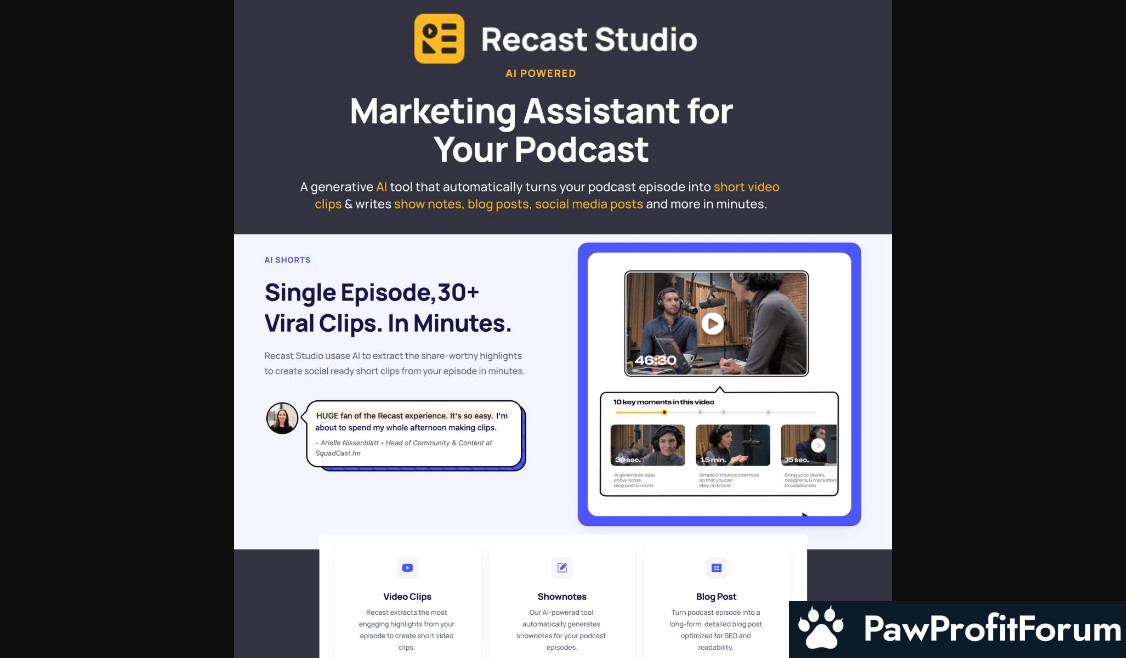Click the Blog Post document icon
Image resolution: width=1126 pixels, height=658 pixels.
[x=716, y=568]
